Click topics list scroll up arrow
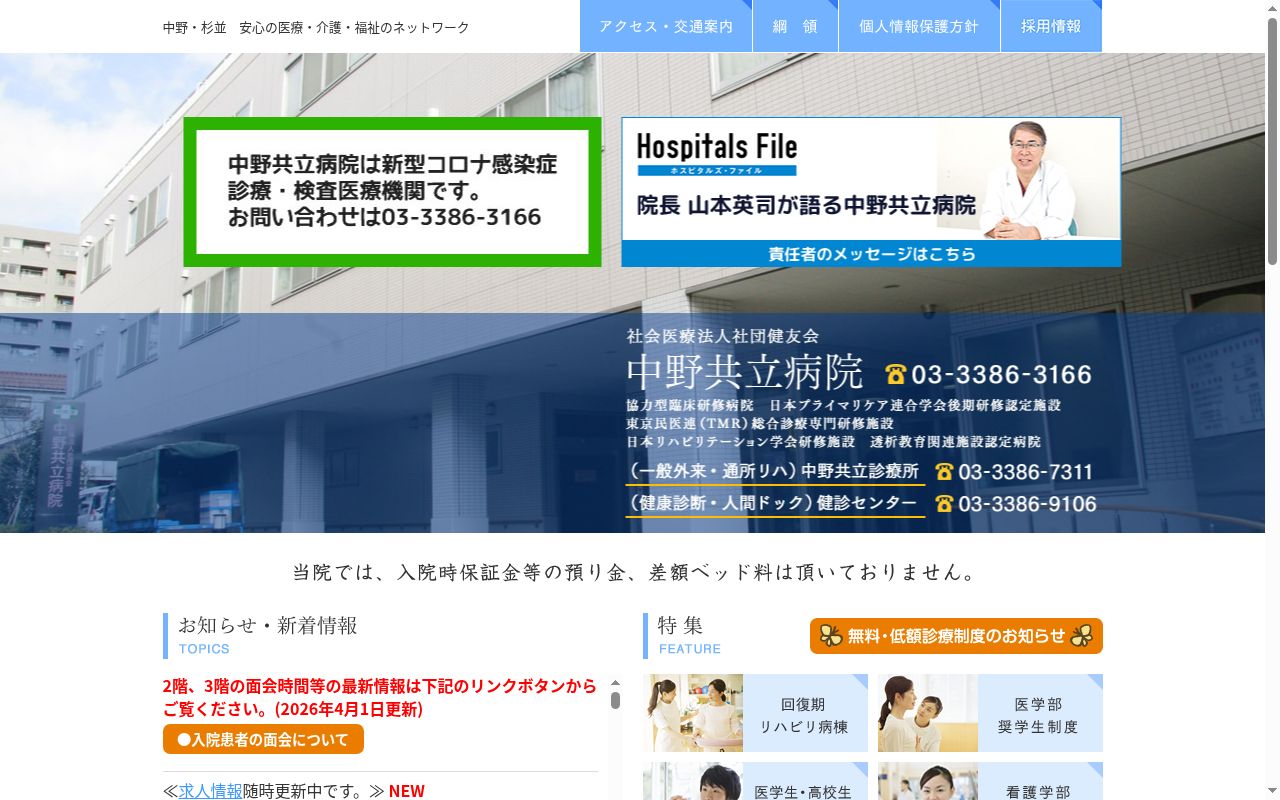This screenshot has width=1280, height=800. 615,682
